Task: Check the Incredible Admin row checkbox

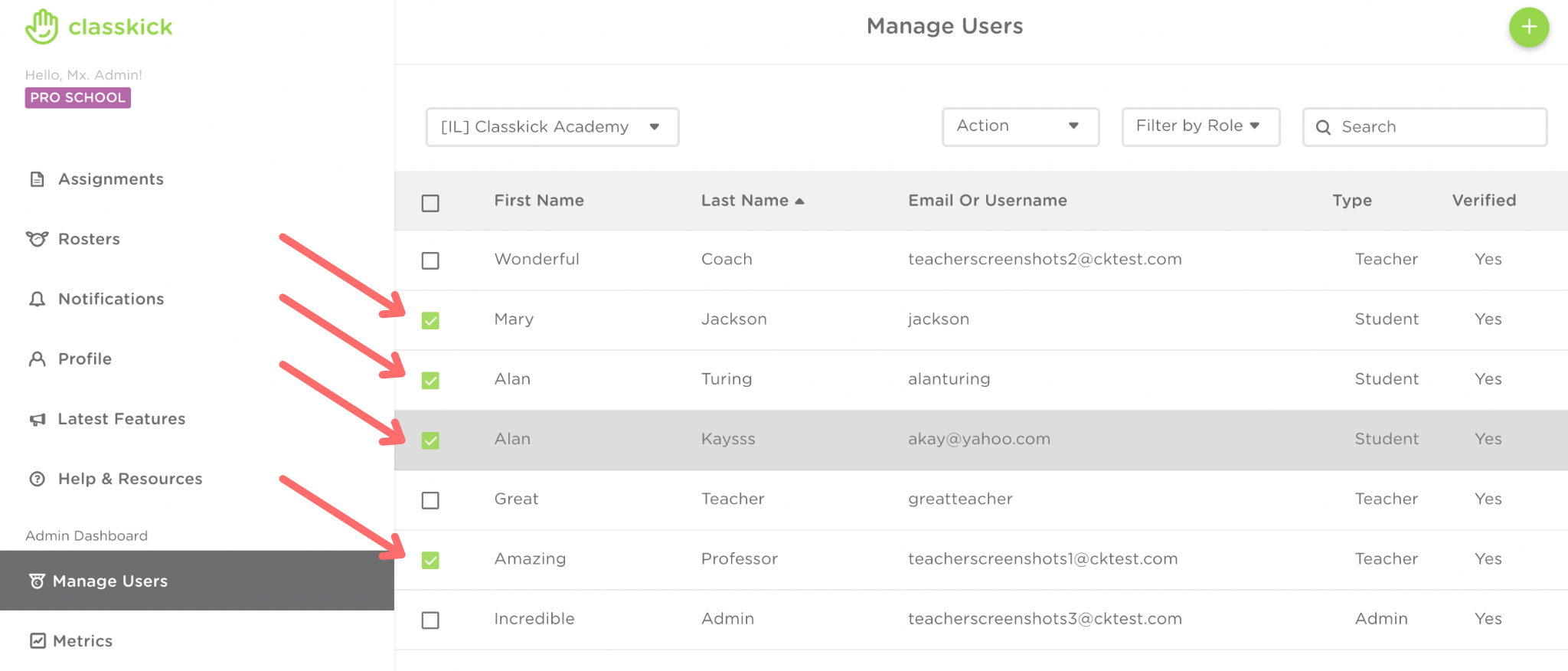Action: tap(430, 620)
